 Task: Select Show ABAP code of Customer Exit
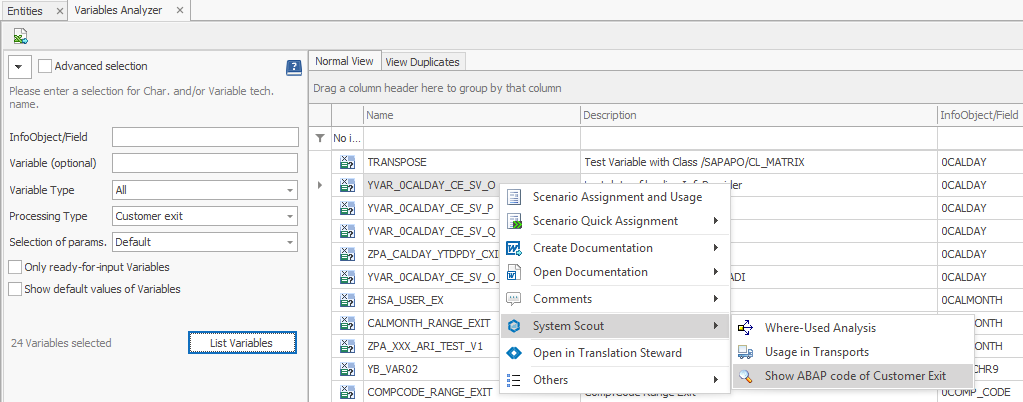[854, 376]
